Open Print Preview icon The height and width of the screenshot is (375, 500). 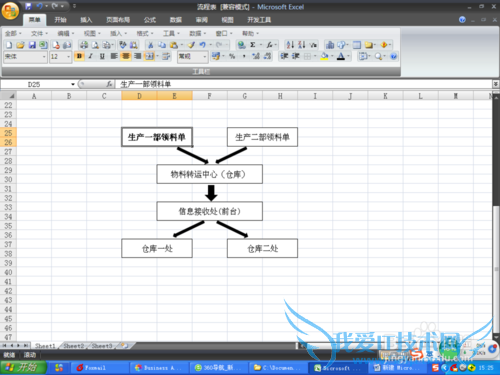95,45
